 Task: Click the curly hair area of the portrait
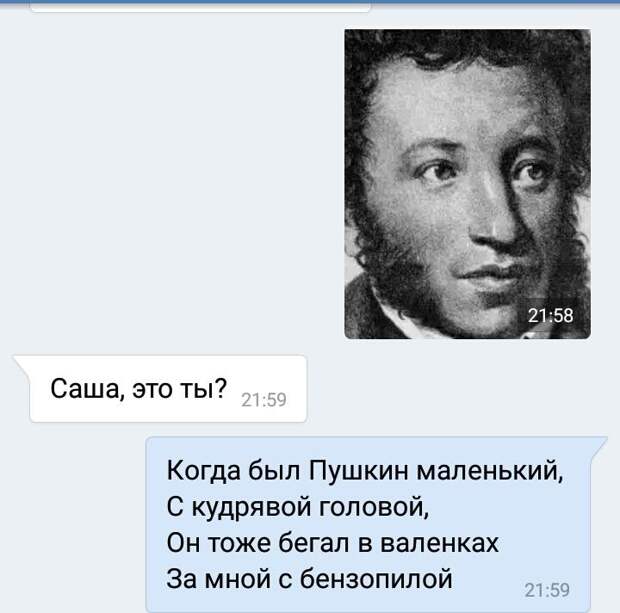click(467, 49)
